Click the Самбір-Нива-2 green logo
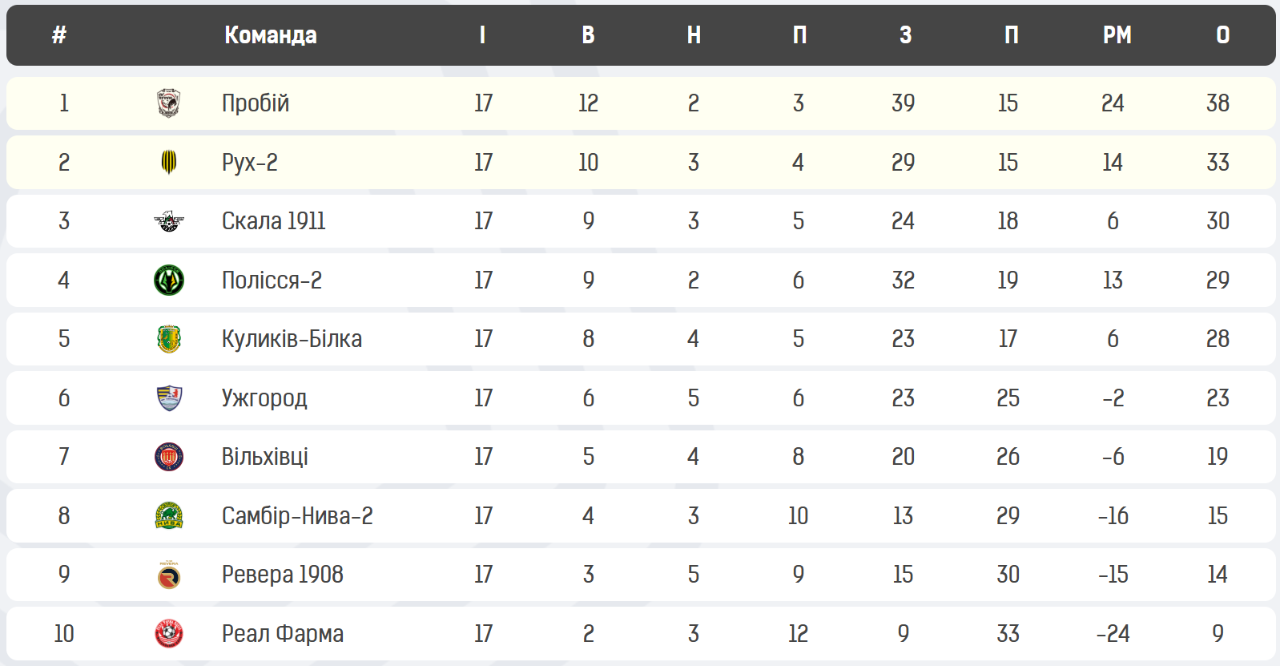The image size is (1280, 666). point(169,516)
